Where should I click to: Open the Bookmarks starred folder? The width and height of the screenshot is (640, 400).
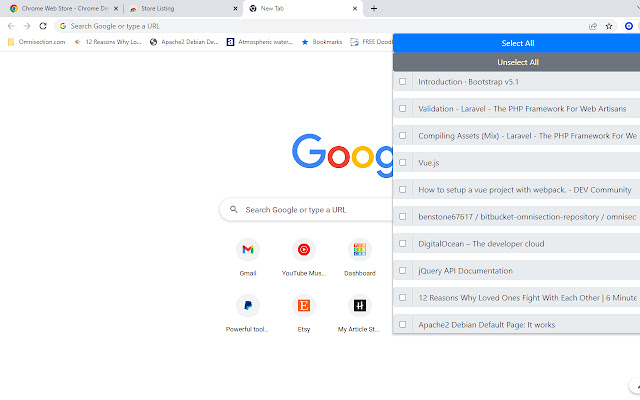pos(322,42)
